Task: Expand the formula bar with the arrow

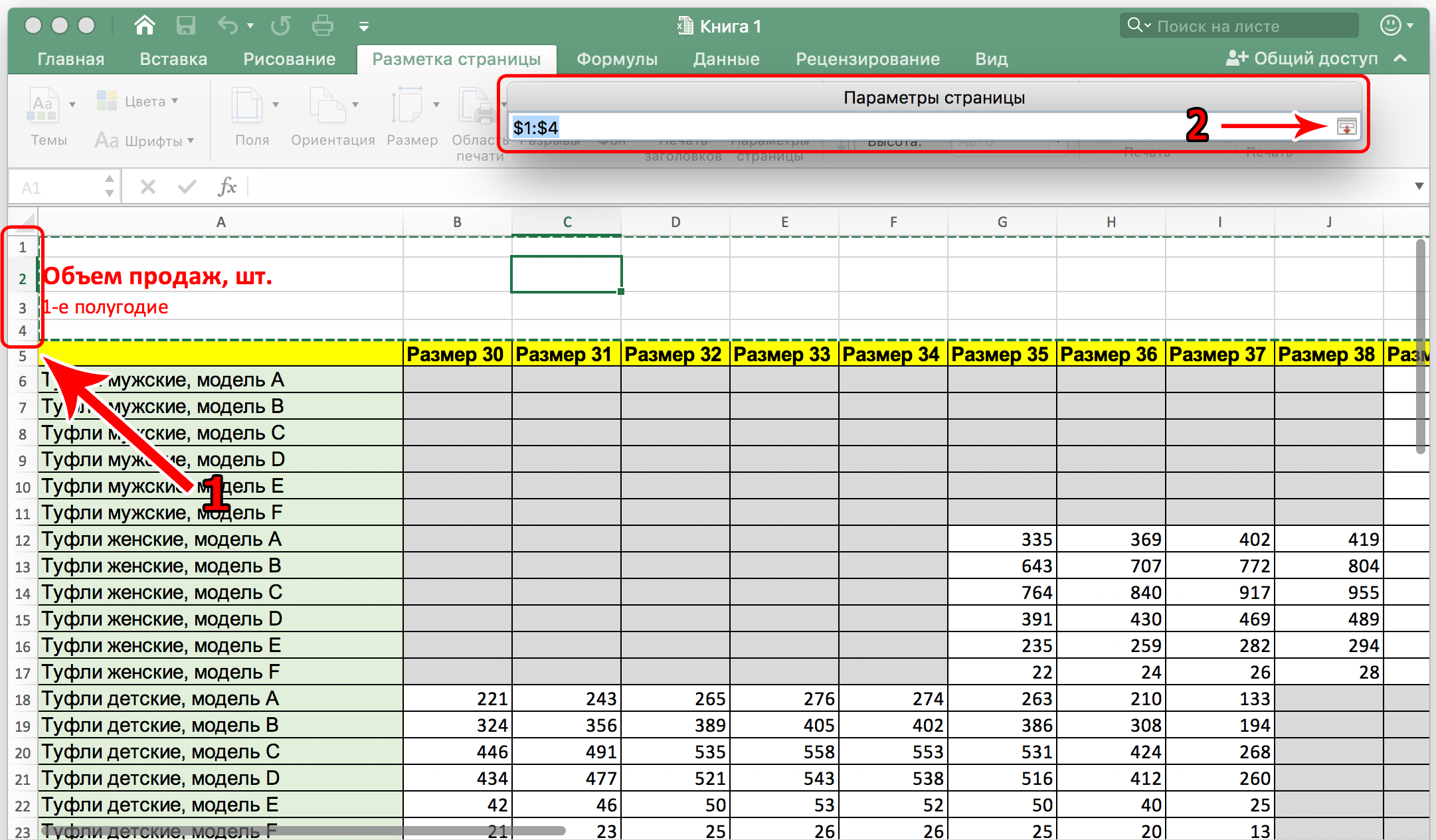Action: tap(1419, 187)
